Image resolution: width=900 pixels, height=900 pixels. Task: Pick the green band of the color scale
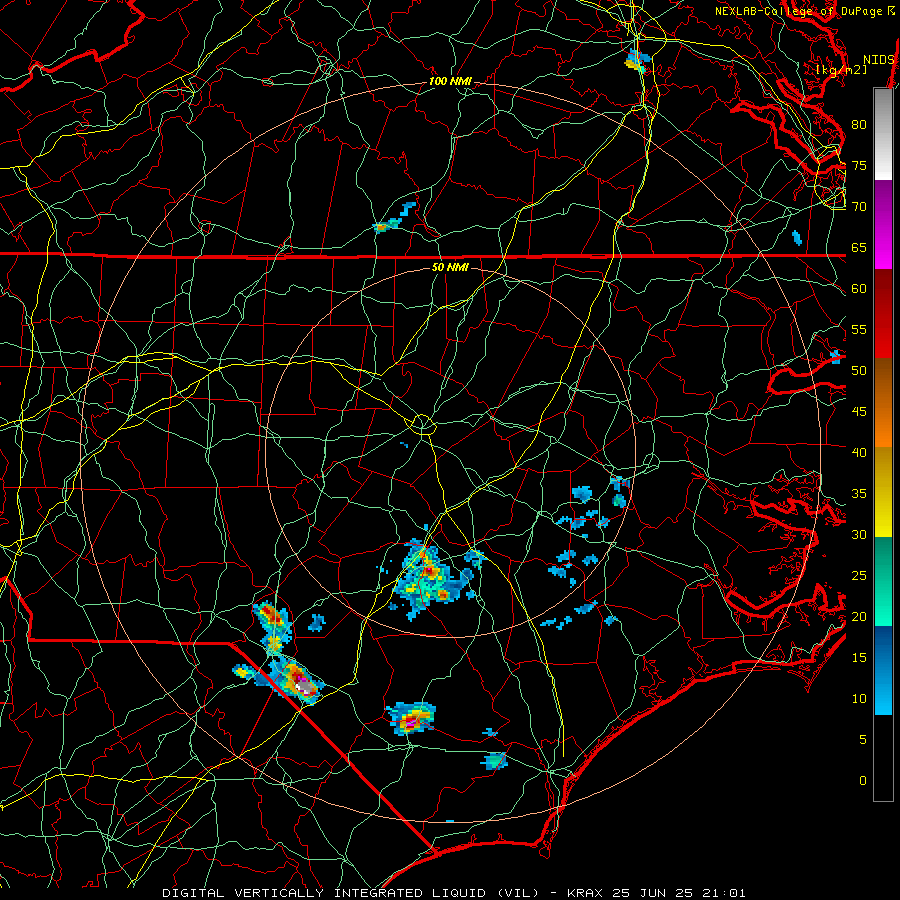(883, 581)
